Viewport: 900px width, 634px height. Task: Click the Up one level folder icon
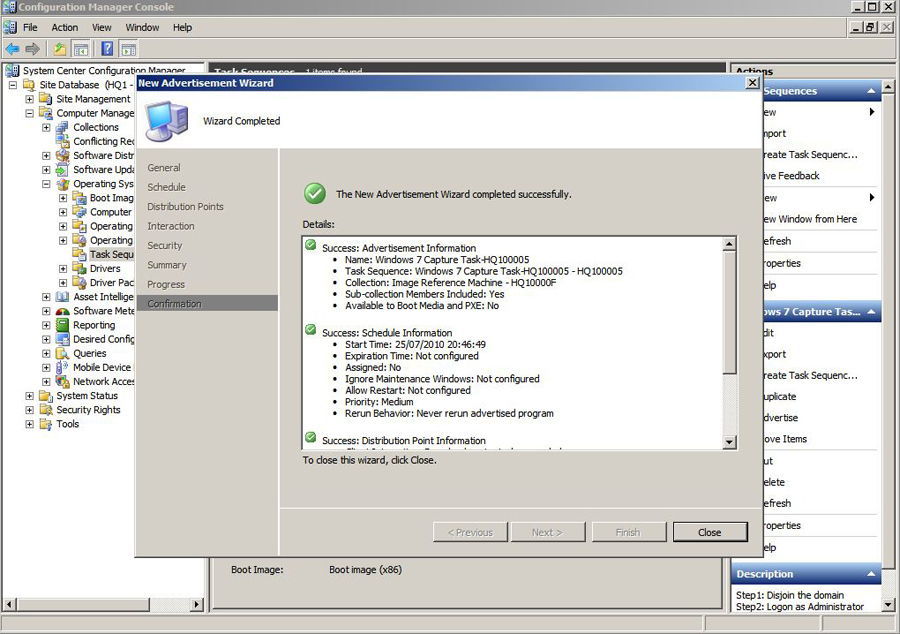pos(60,49)
